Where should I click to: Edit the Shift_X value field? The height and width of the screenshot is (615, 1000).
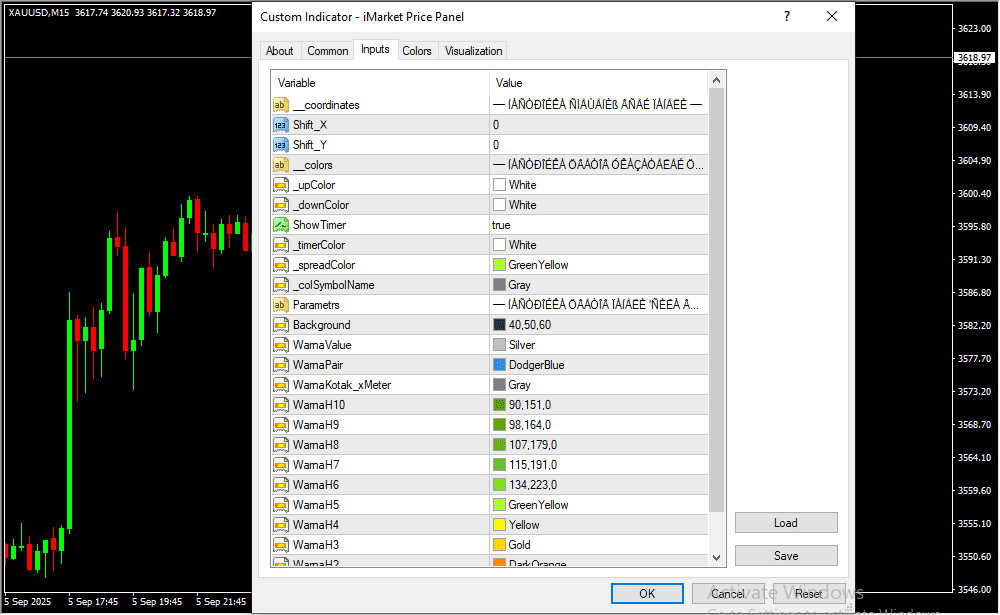[598, 125]
